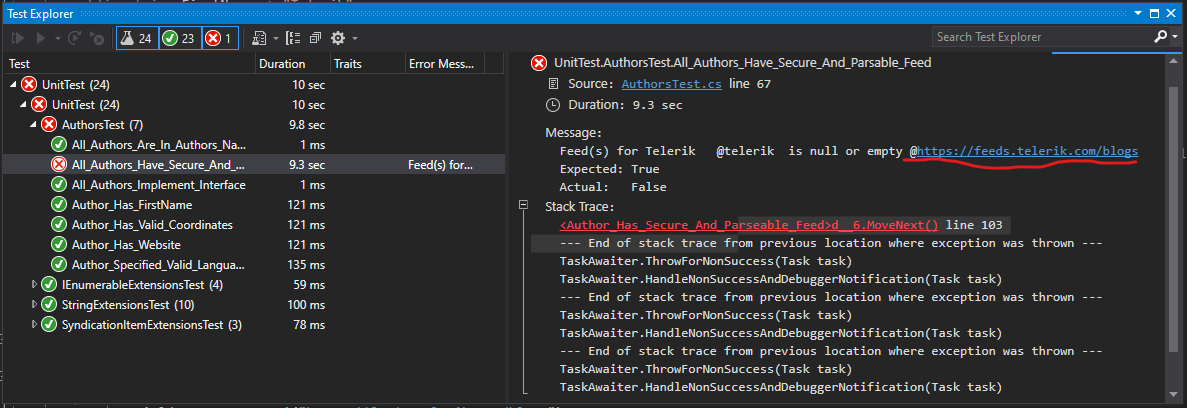Click the green icon of IEnumerableExtensionsTest

[48, 285]
